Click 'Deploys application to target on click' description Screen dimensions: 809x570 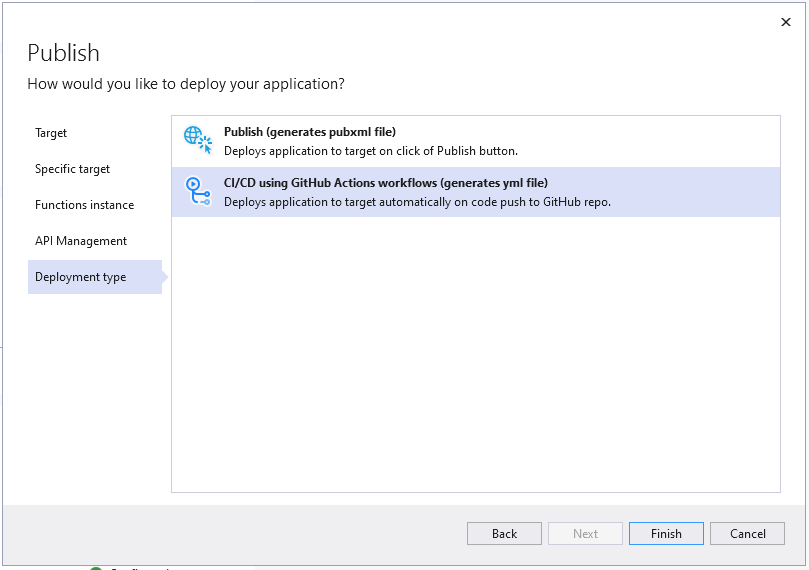click(371, 151)
